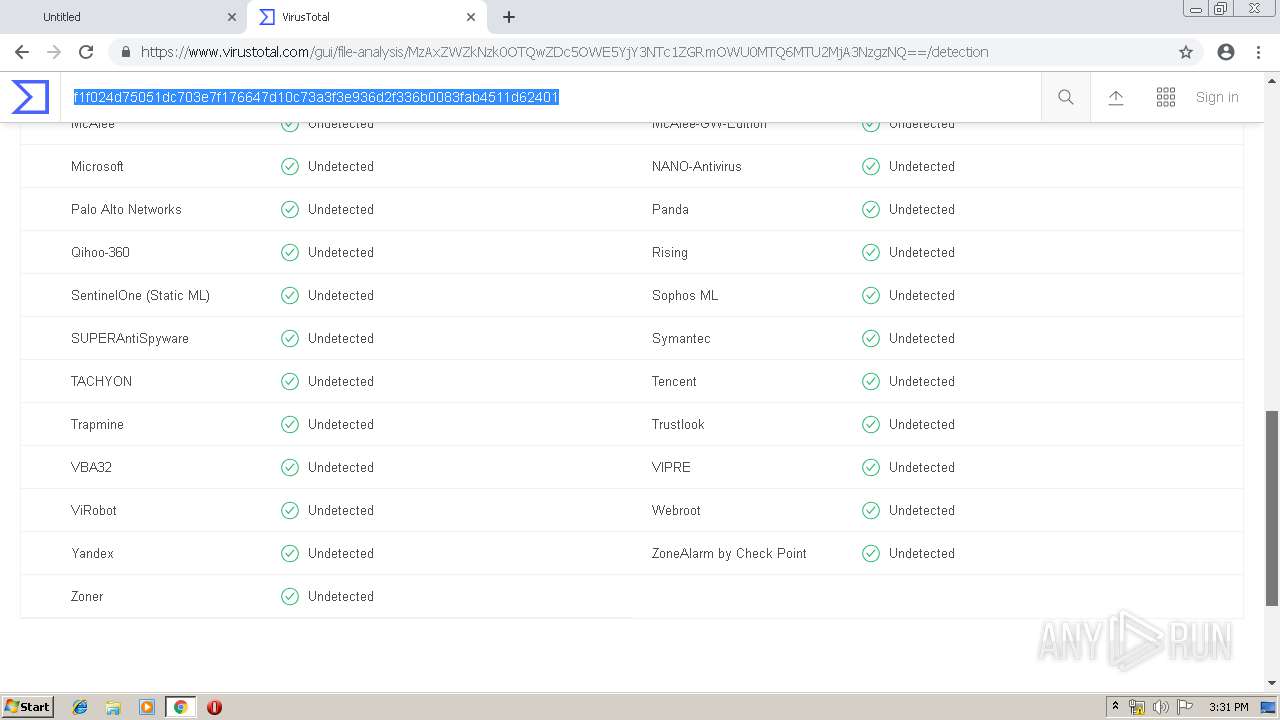Click the VIPRE check icon

(x=871, y=467)
